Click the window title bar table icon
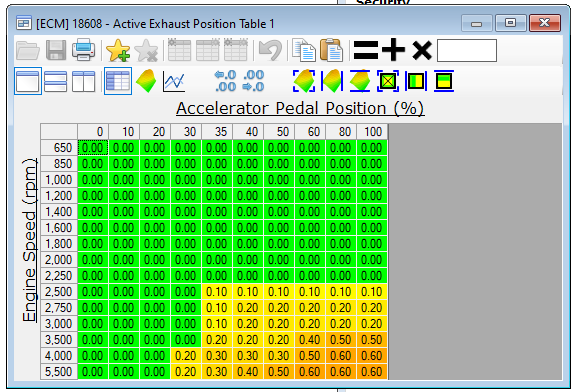 pos(24,23)
